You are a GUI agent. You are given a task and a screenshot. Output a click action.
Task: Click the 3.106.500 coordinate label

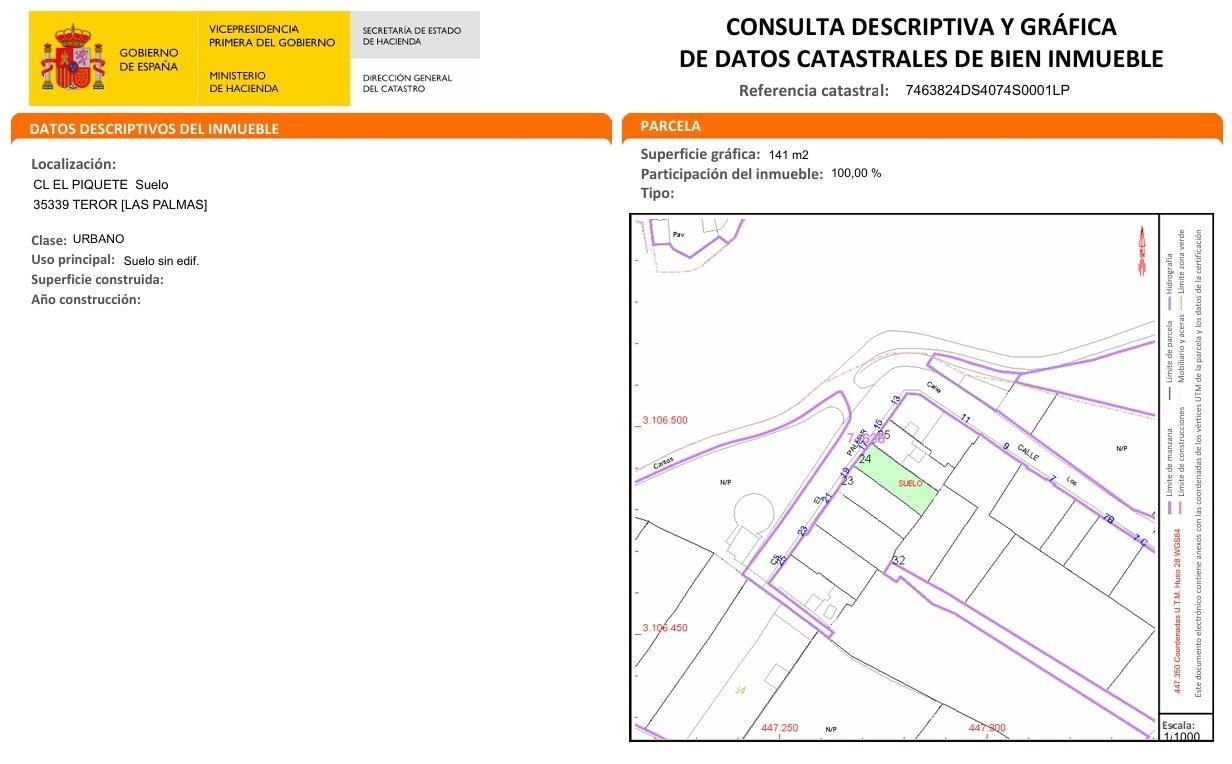click(x=664, y=420)
